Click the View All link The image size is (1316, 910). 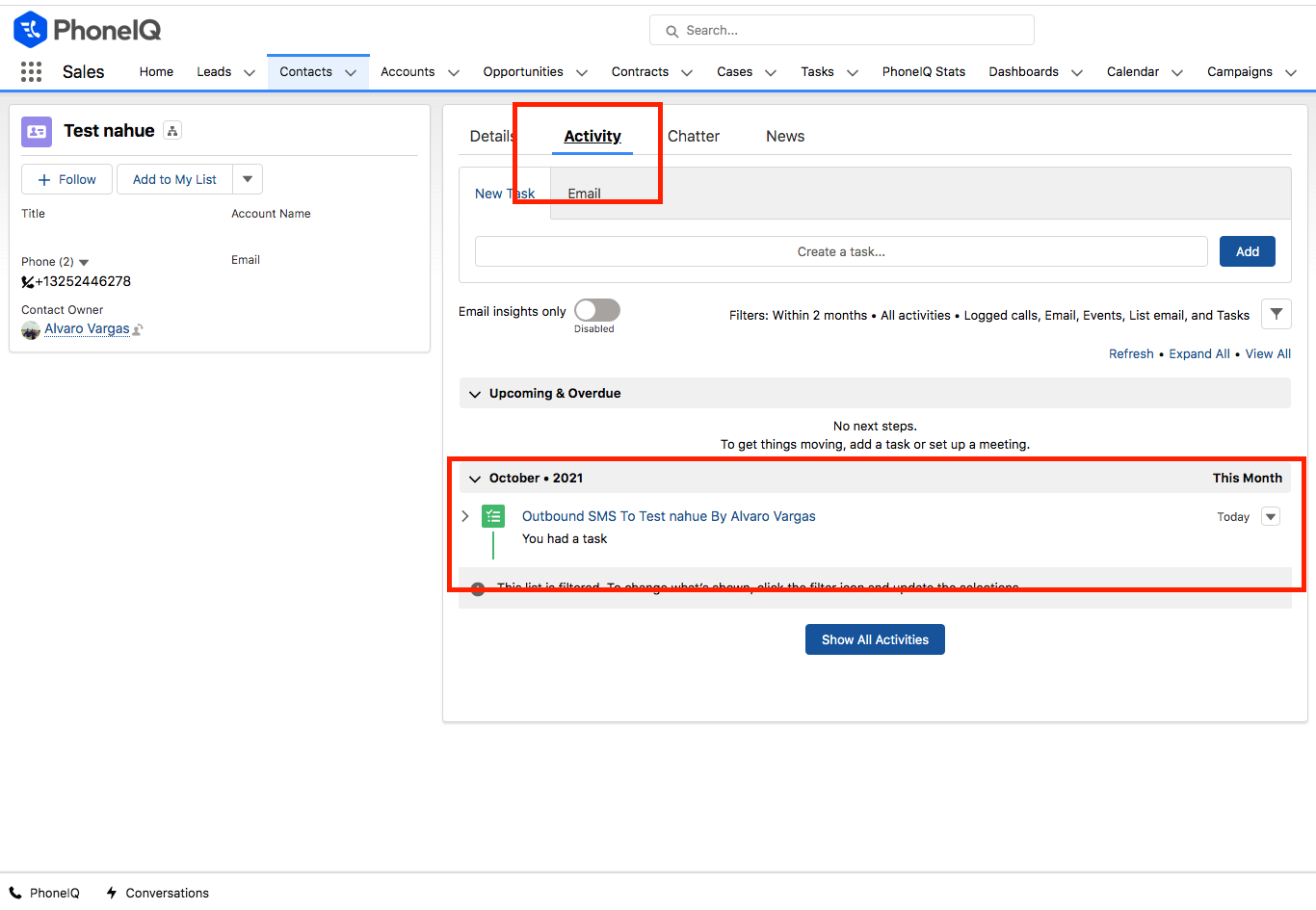click(1268, 353)
